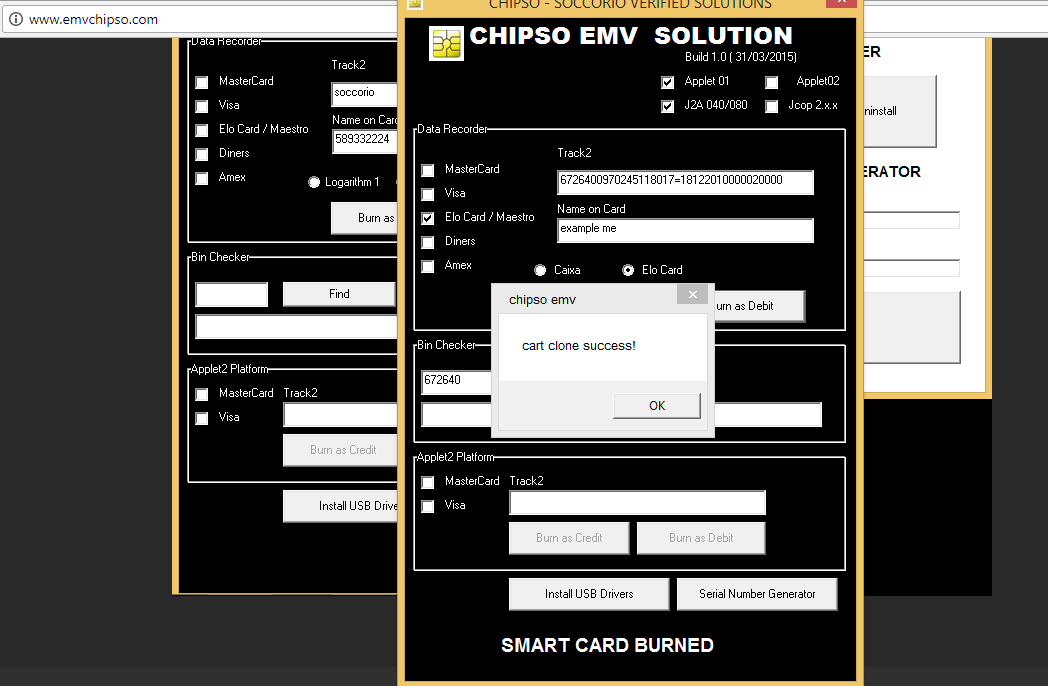Check Amex in the back window
The width and height of the screenshot is (1048, 686).
[202, 179]
